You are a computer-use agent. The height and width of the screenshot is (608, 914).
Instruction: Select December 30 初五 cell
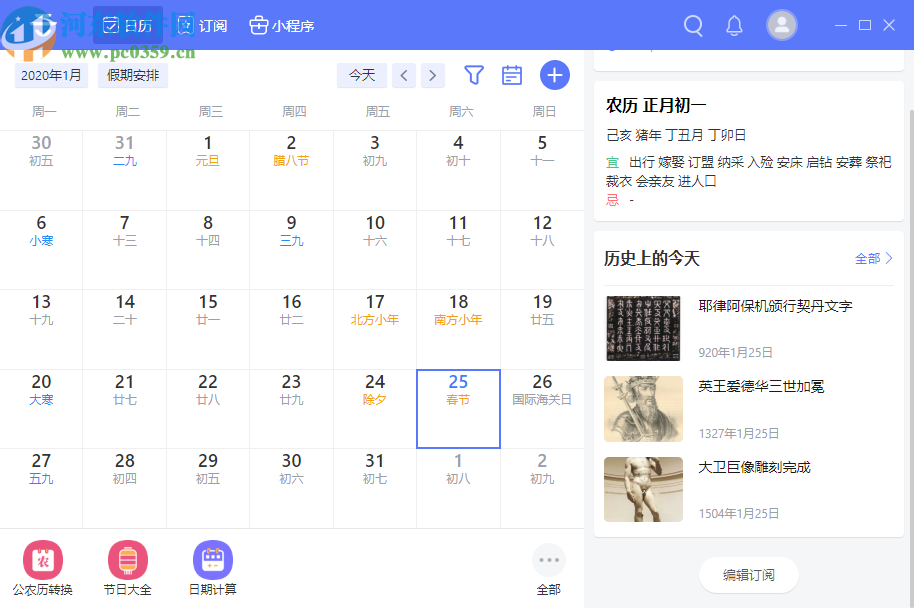point(41,170)
